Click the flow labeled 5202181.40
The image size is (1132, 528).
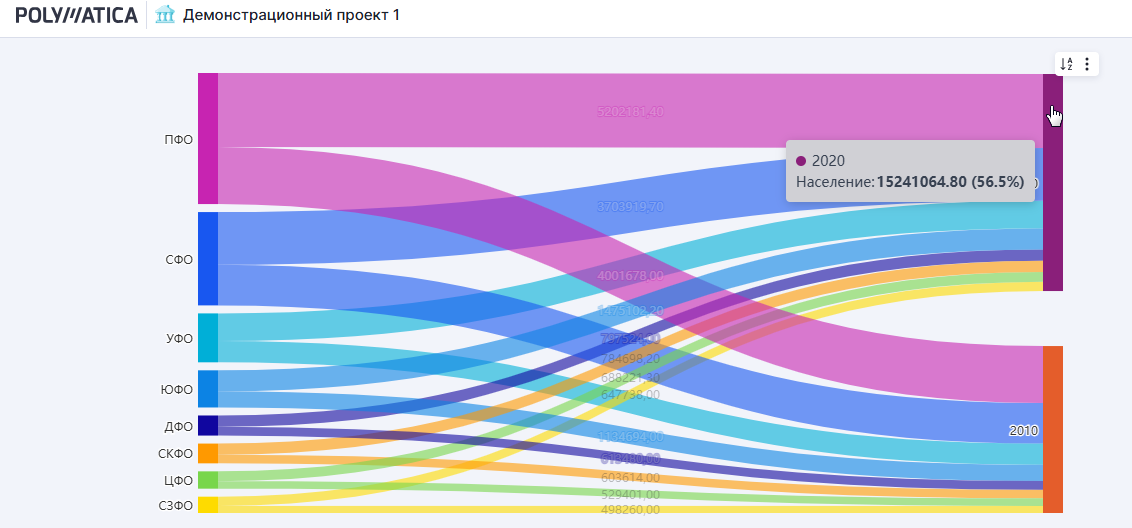pos(629,111)
